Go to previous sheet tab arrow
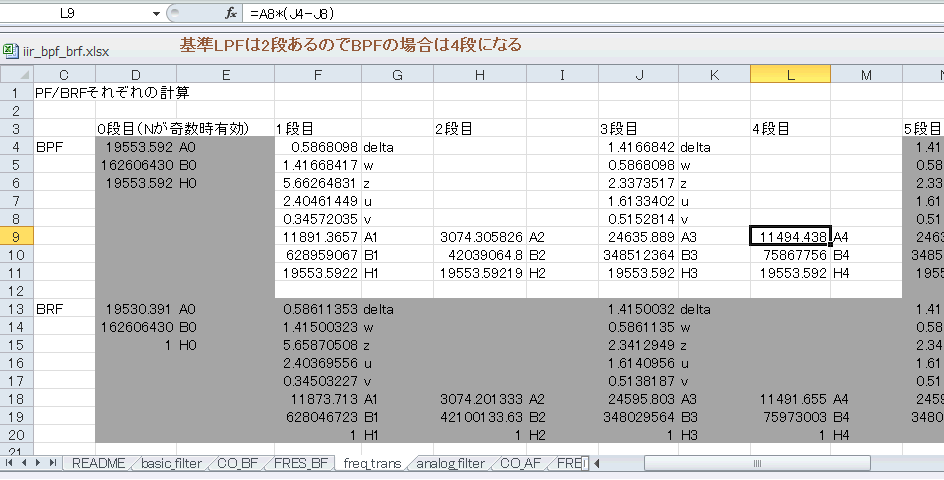Screen dimensions: 944x480 click(x=24, y=463)
